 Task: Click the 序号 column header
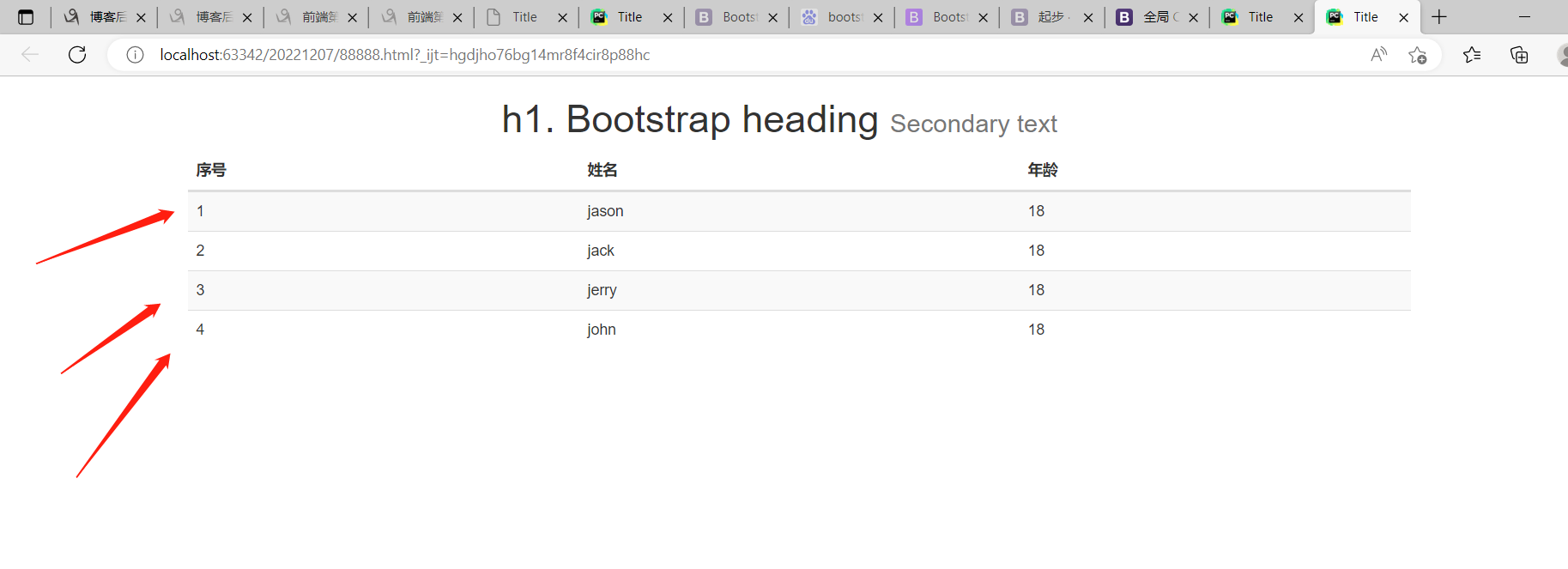click(x=211, y=170)
